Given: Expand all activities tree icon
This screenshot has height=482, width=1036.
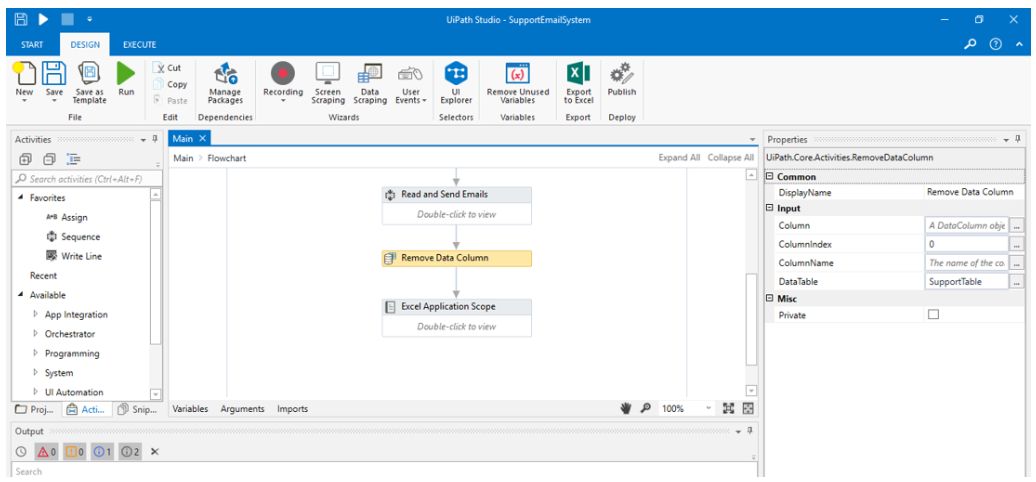Looking at the screenshot, I should (x=24, y=159).
